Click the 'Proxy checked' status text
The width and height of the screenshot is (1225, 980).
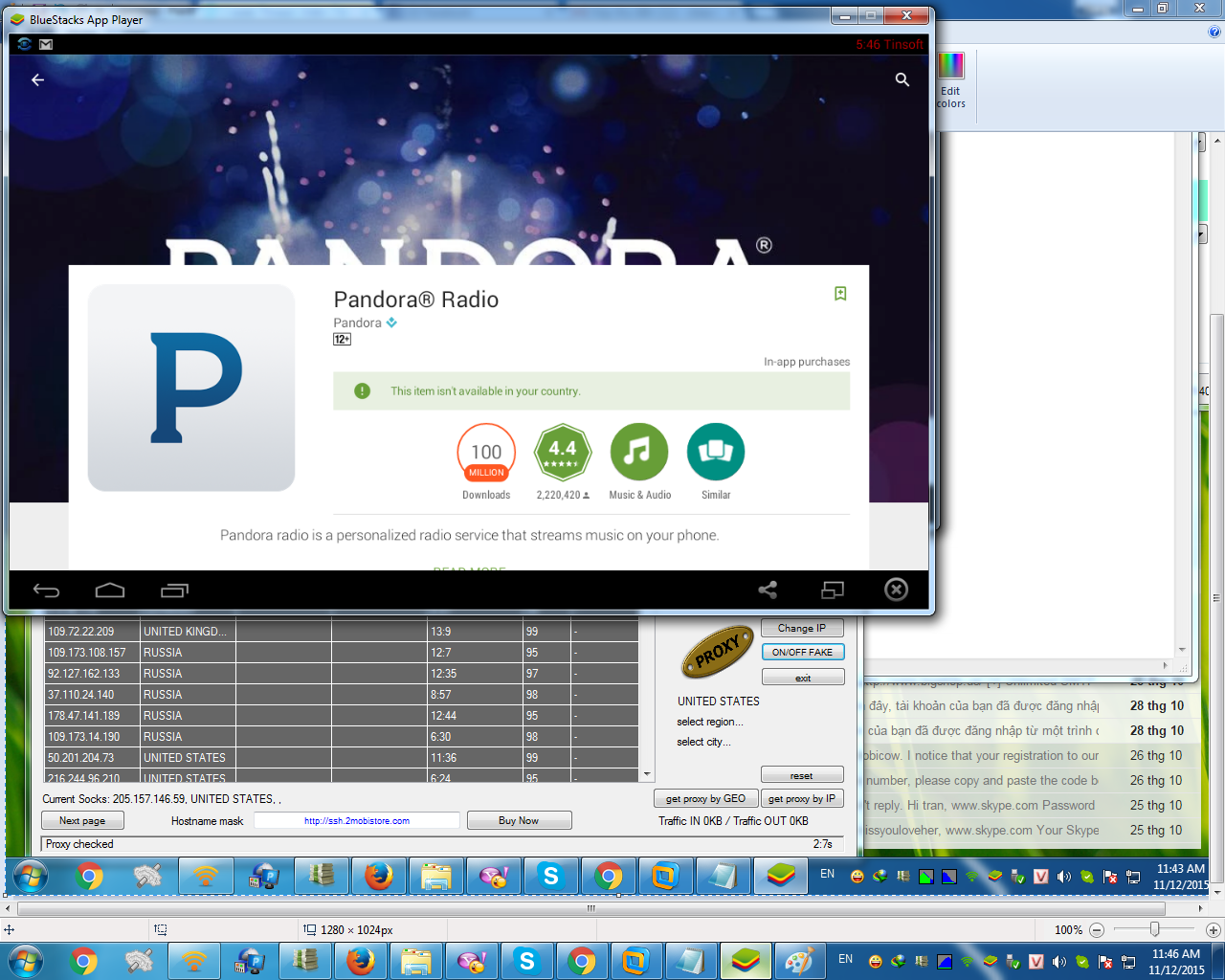coord(79,844)
